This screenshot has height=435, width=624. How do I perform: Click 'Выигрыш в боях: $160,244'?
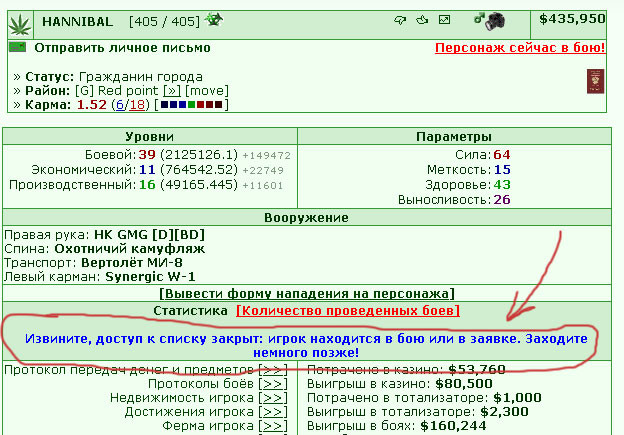click(396, 426)
